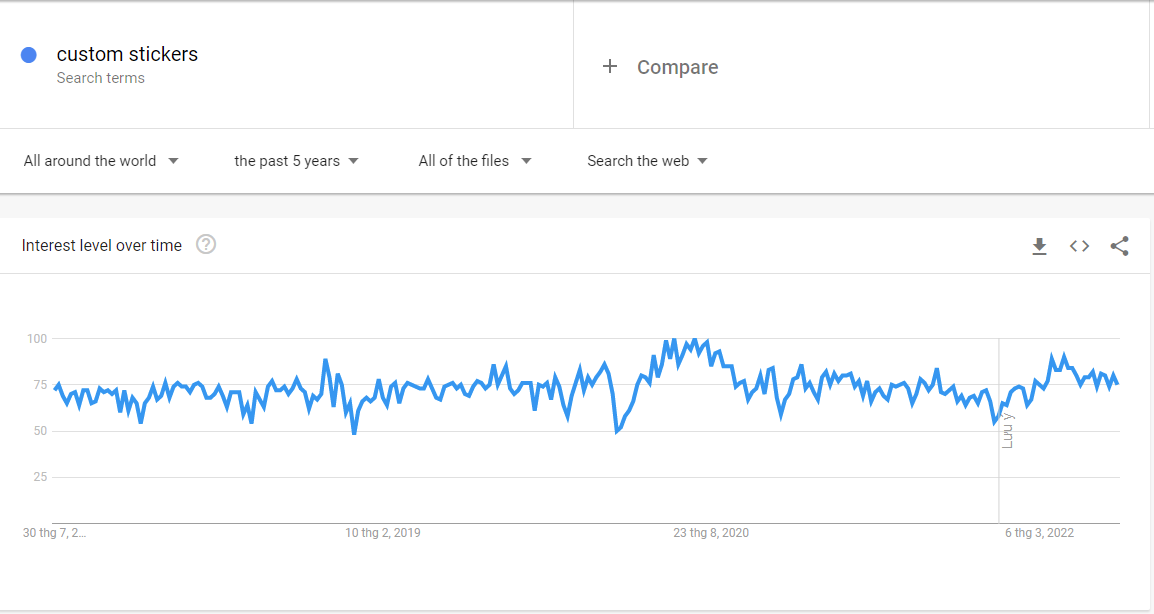Image resolution: width=1154 pixels, height=614 pixels.
Task: Click the plus icon to add comparison
Action: coord(610,67)
